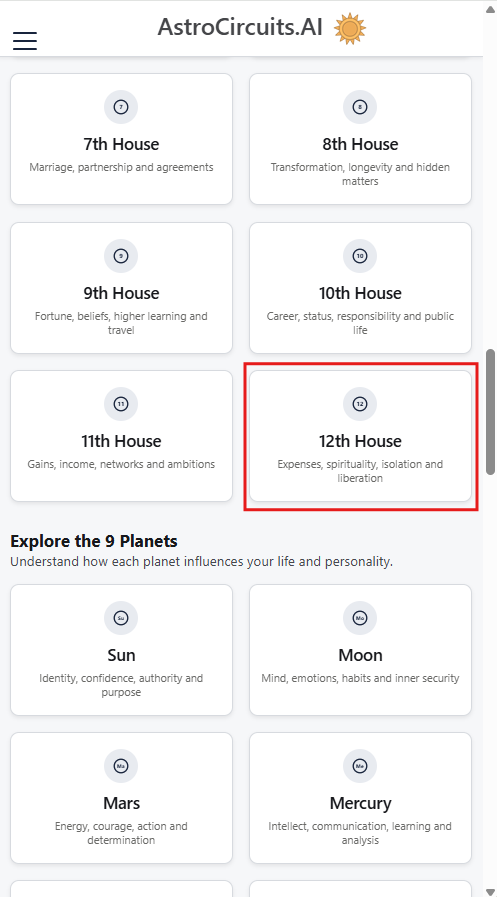Click the circled 12 icon for 12th House
This screenshot has height=897, width=497.
(360, 404)
